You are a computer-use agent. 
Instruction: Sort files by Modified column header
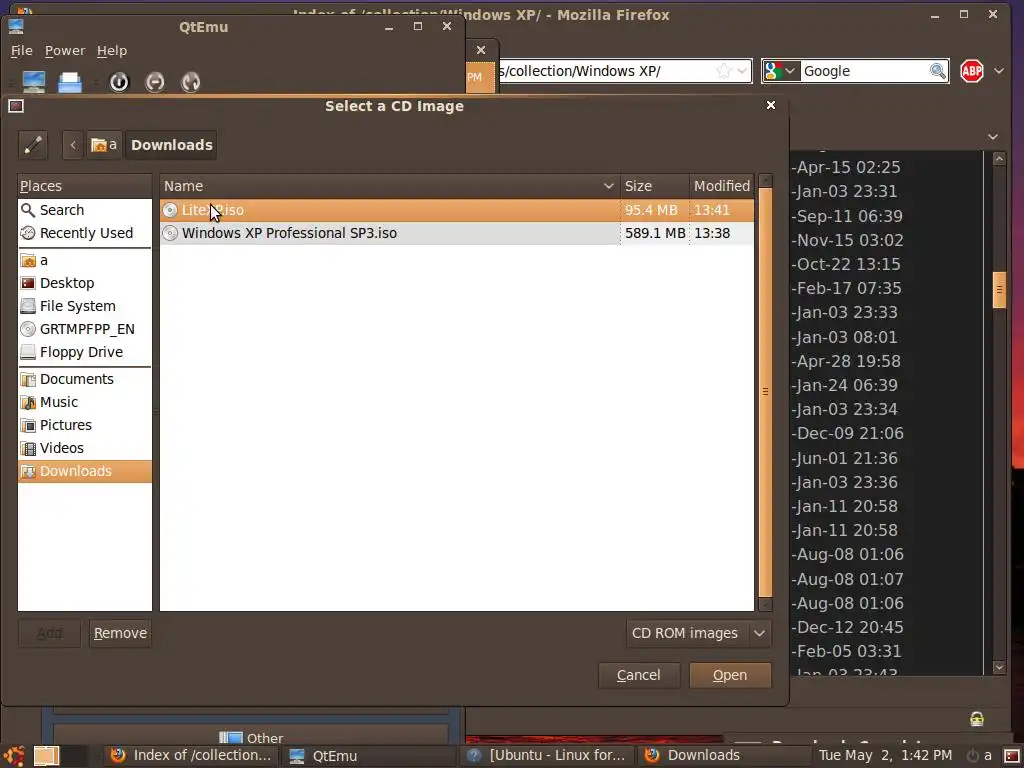(722, 186)
